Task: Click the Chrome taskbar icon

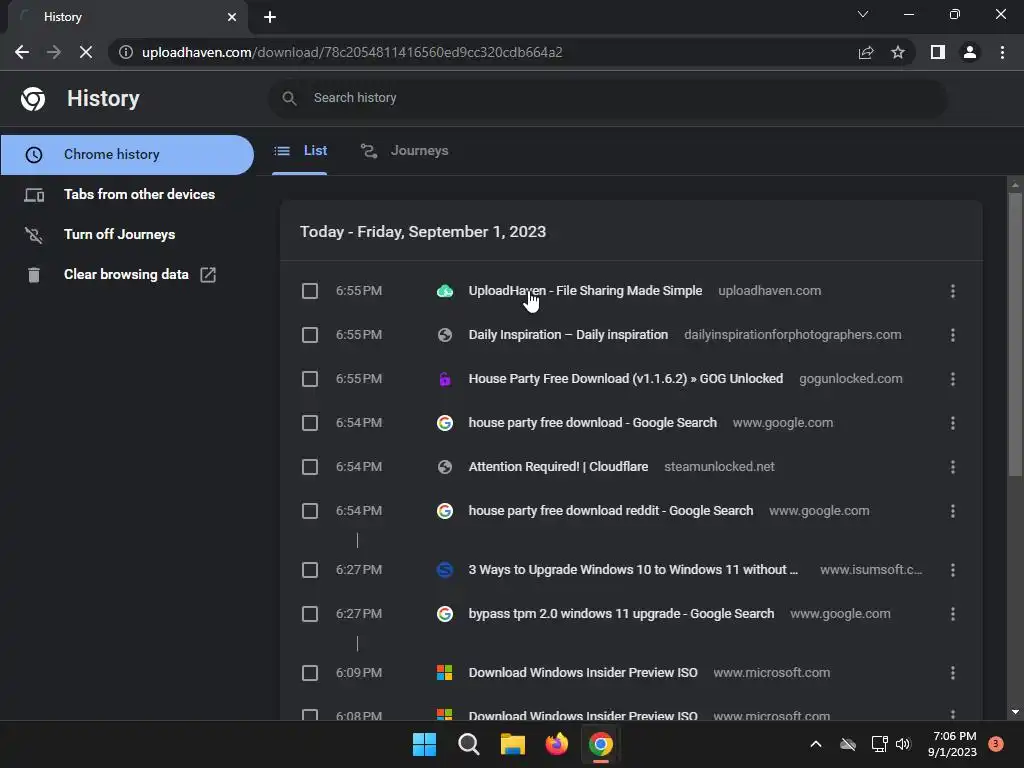Action: pos(601,744)
